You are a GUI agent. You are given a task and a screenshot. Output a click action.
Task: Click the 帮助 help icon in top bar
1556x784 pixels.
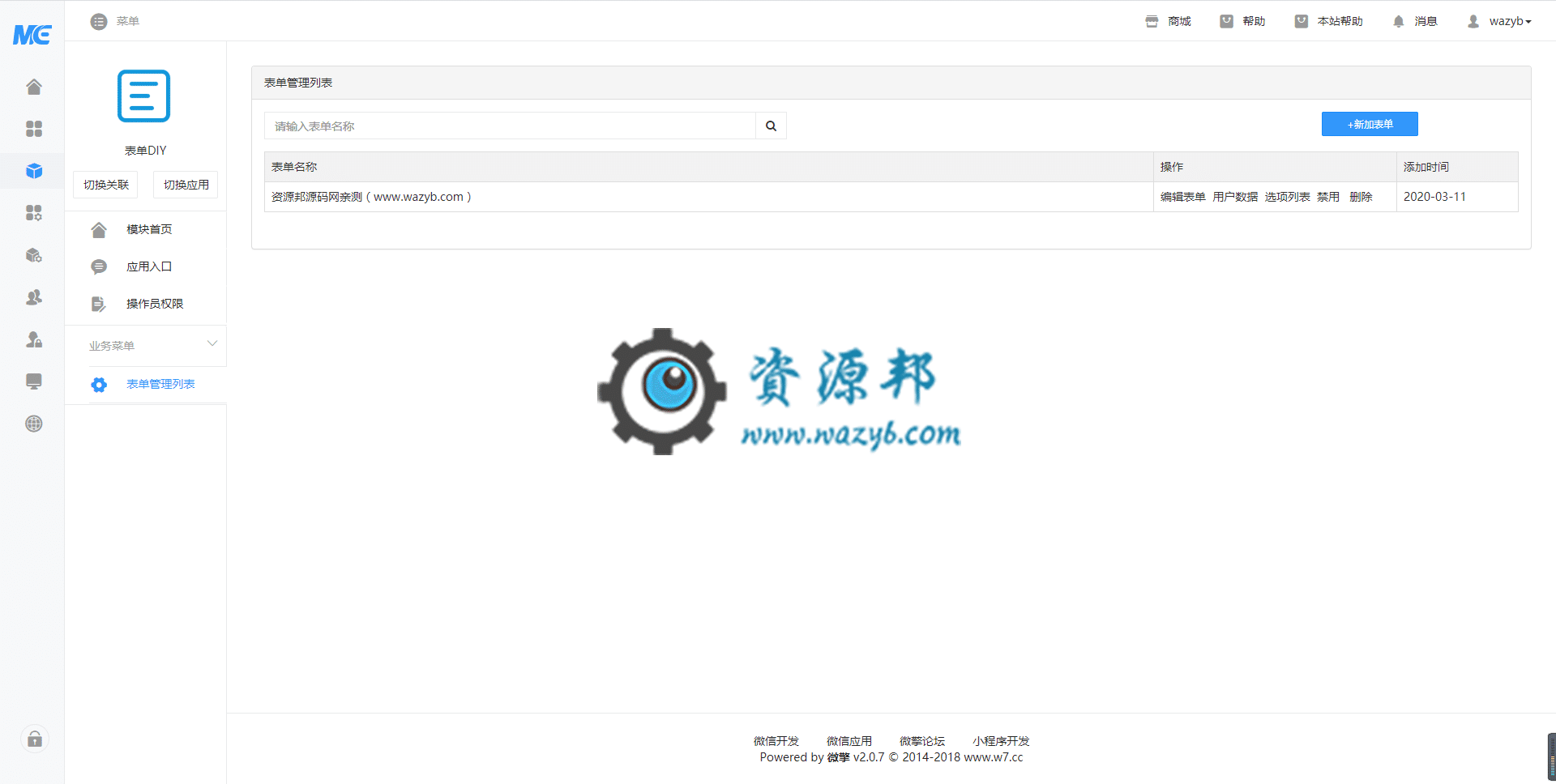click(x=1226, y=21)
